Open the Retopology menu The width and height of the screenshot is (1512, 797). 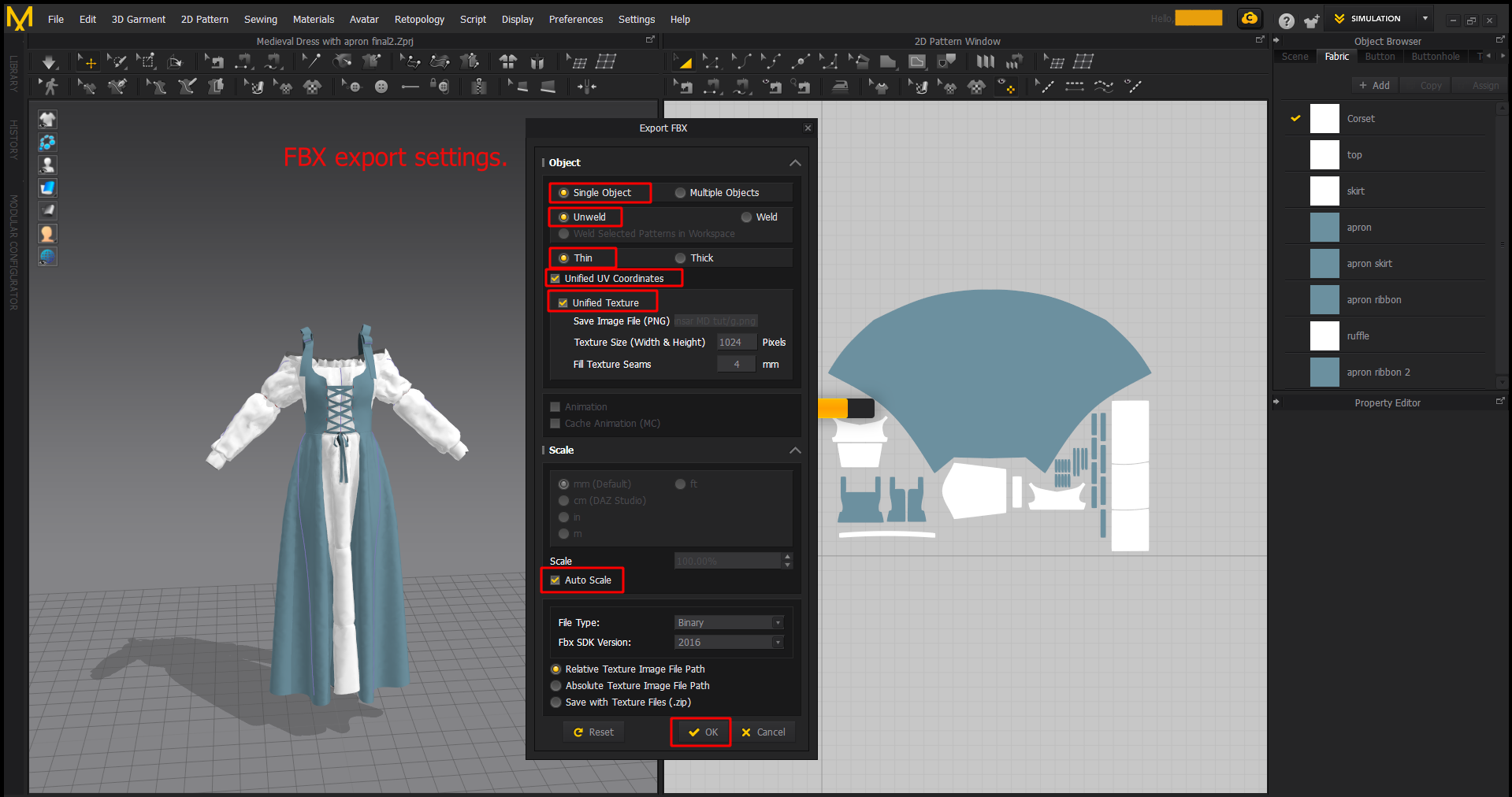[x=418, y=20]
